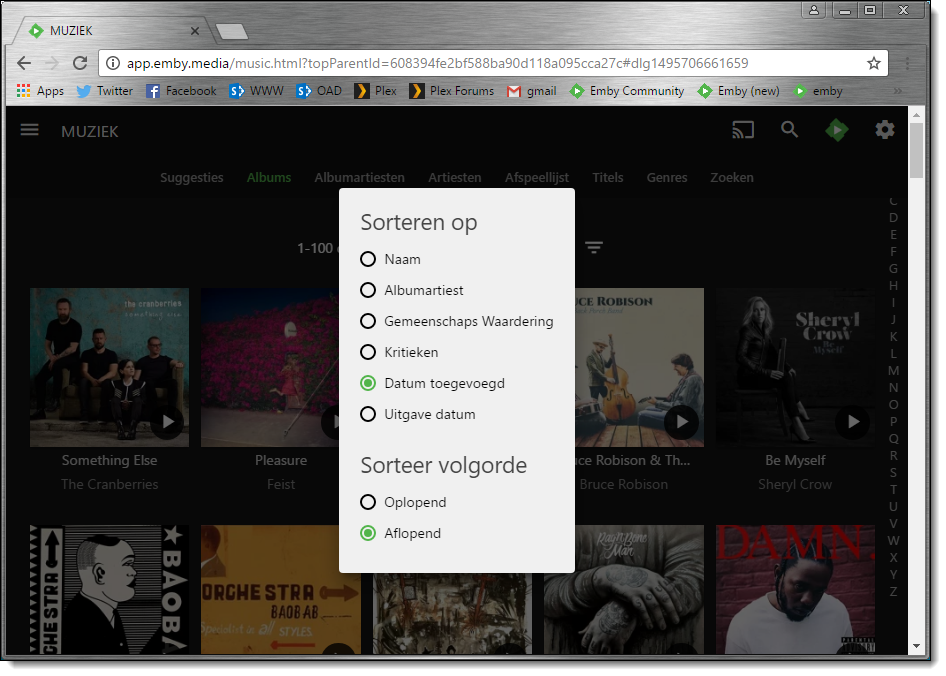Image resolution: width=946 pixels, height=676 pixels.
Task: View site information icon in address bar
Action: pos(112,63)
